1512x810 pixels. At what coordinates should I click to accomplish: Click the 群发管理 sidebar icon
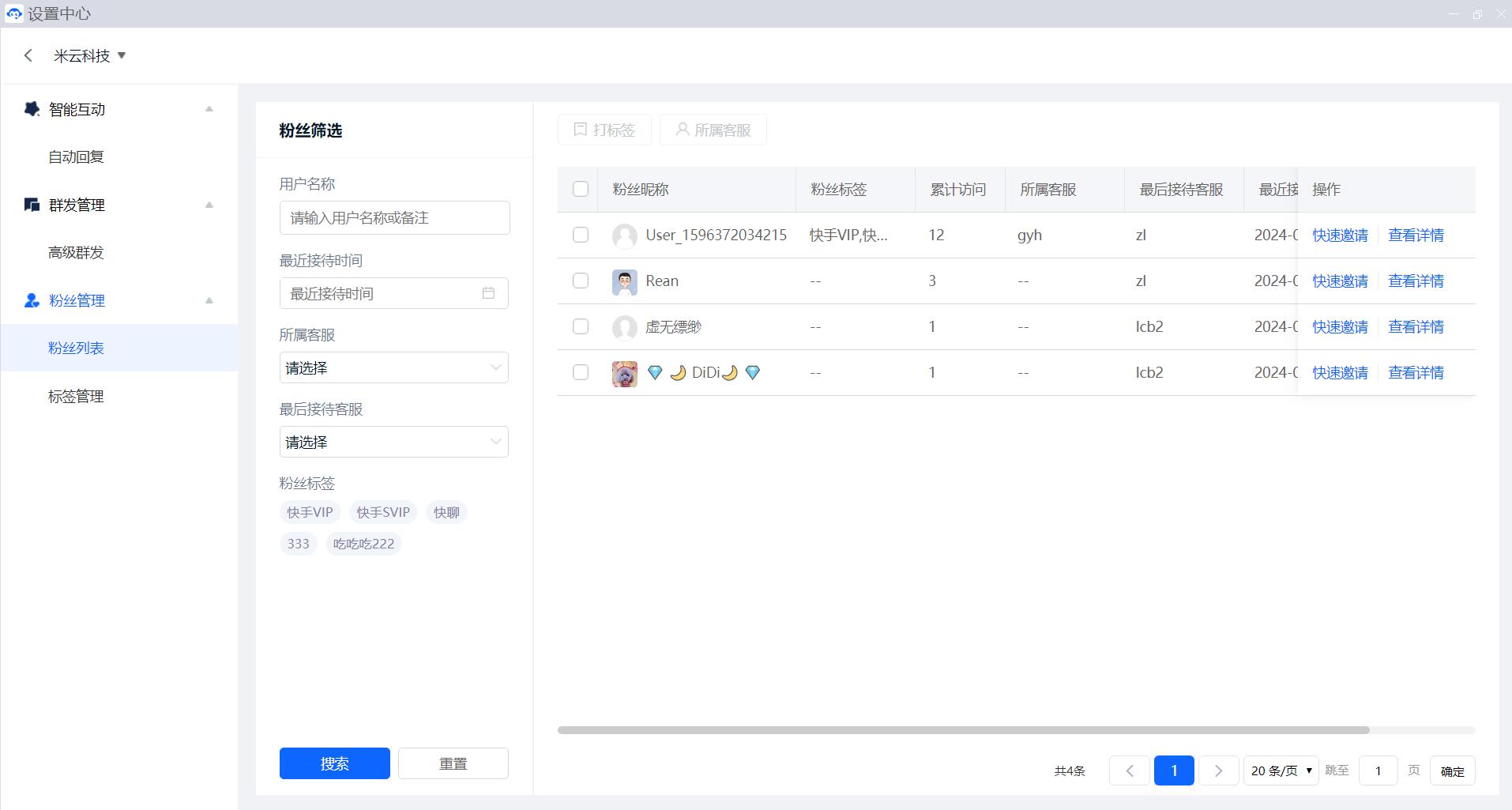[x=32, y=205]
